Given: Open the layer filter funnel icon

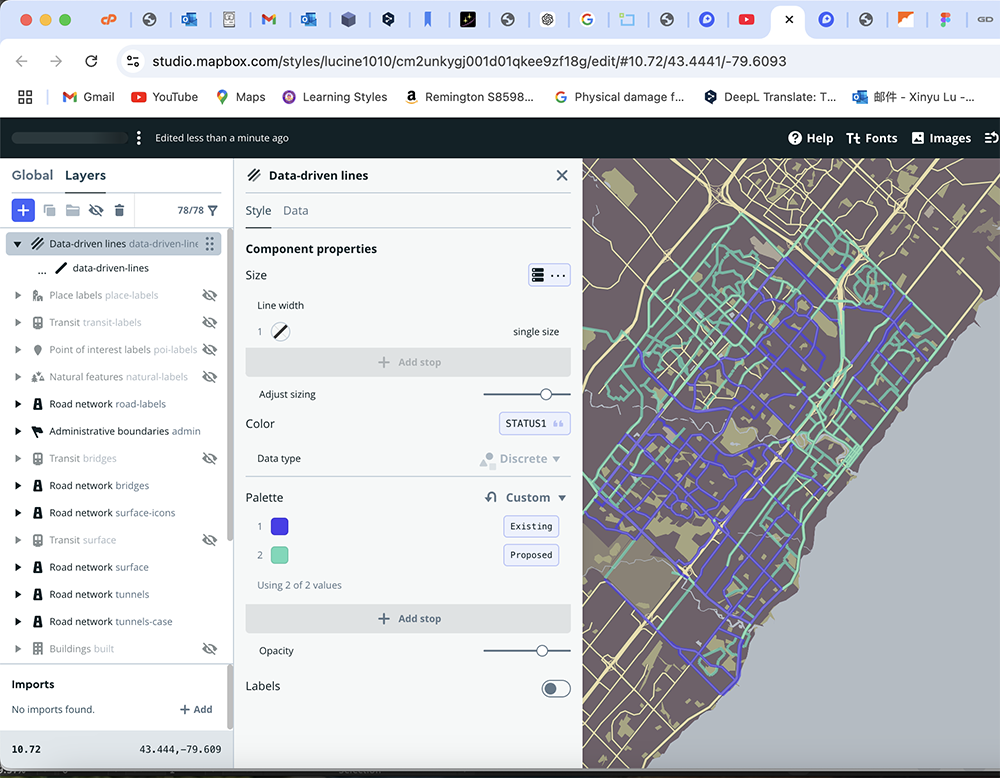Looking at the screenshot, I should [212, 210].
